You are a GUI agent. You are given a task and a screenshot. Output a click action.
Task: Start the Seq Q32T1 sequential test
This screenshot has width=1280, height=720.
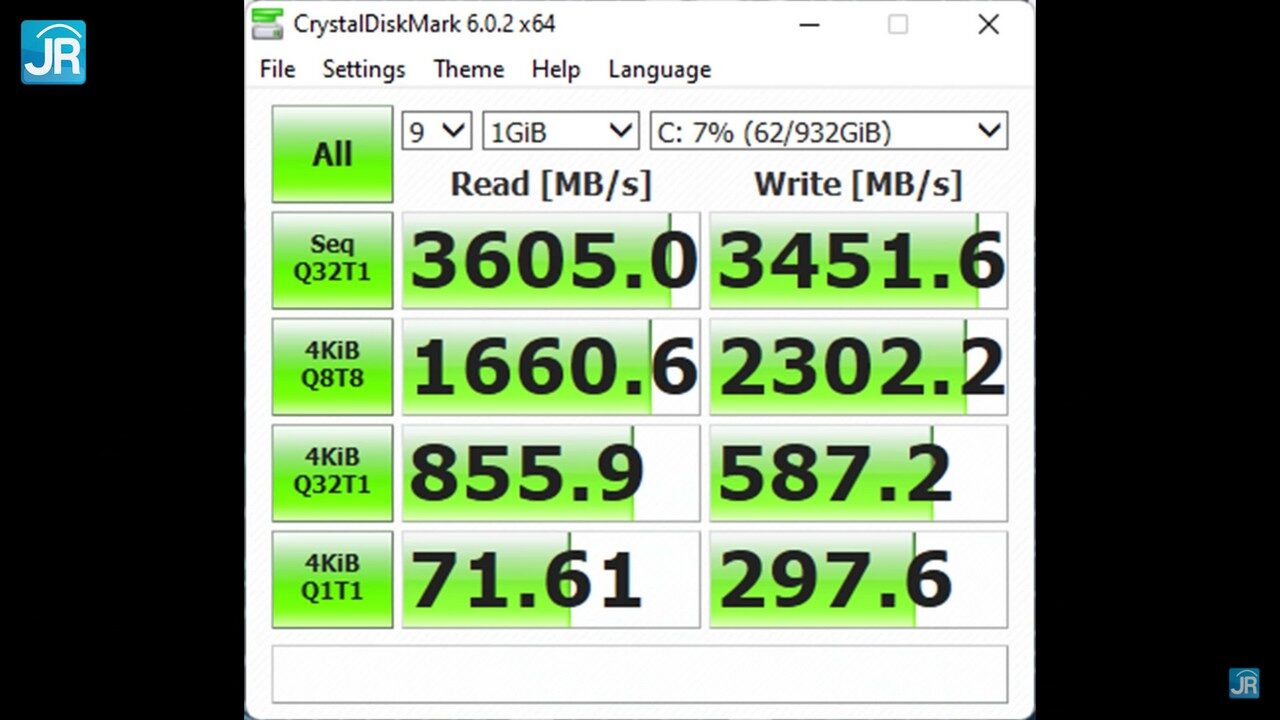click(331, 259)
